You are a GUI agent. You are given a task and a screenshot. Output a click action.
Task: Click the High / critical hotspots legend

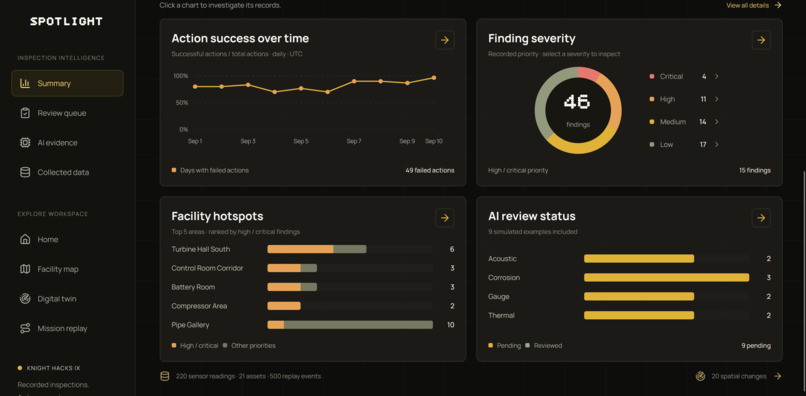[195, 346]
